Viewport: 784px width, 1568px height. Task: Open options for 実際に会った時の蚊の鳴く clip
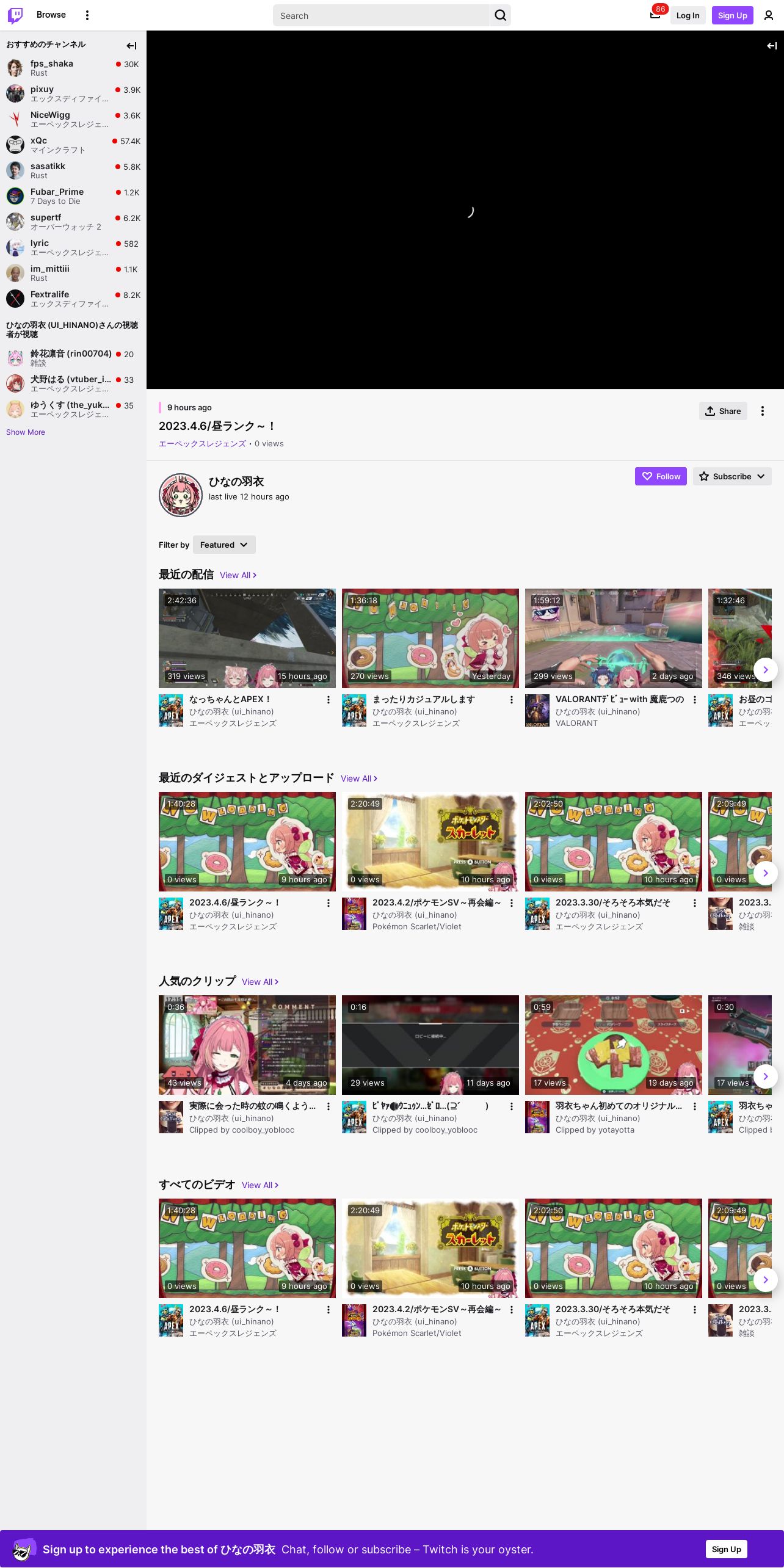pos(328,1106)
